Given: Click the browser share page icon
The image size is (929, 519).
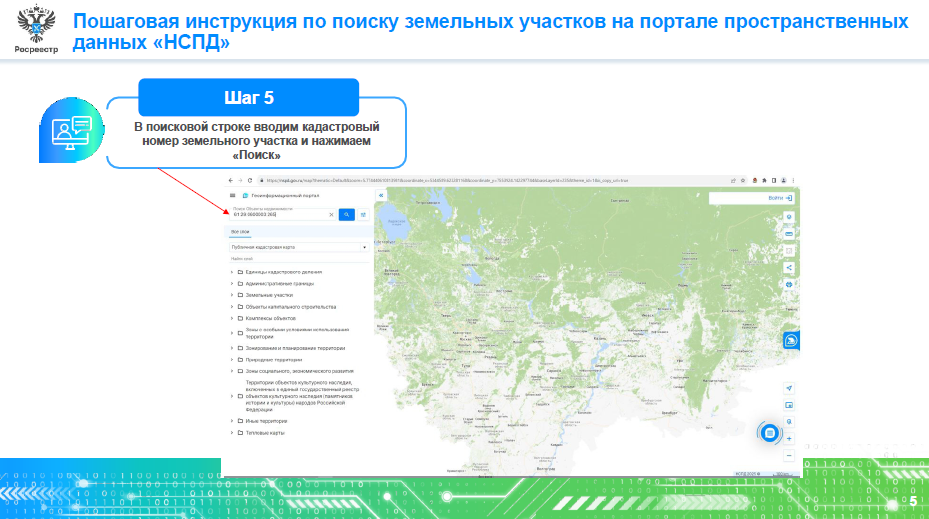Looking at the screenshot, I should click(x=733, y=180).
